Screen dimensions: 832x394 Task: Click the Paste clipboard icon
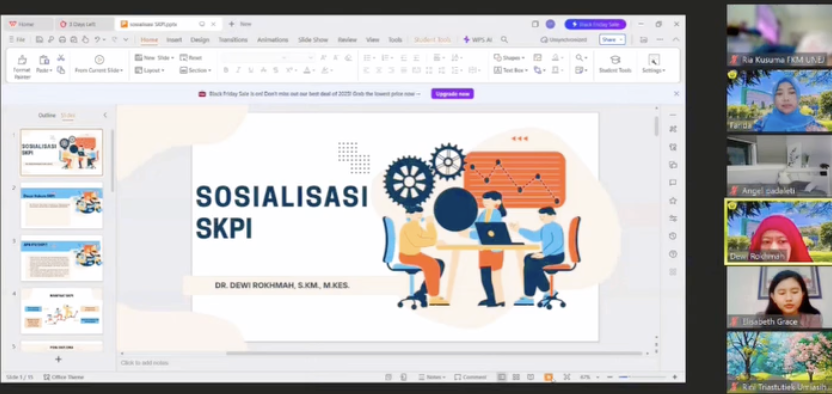tap(44, 60)
